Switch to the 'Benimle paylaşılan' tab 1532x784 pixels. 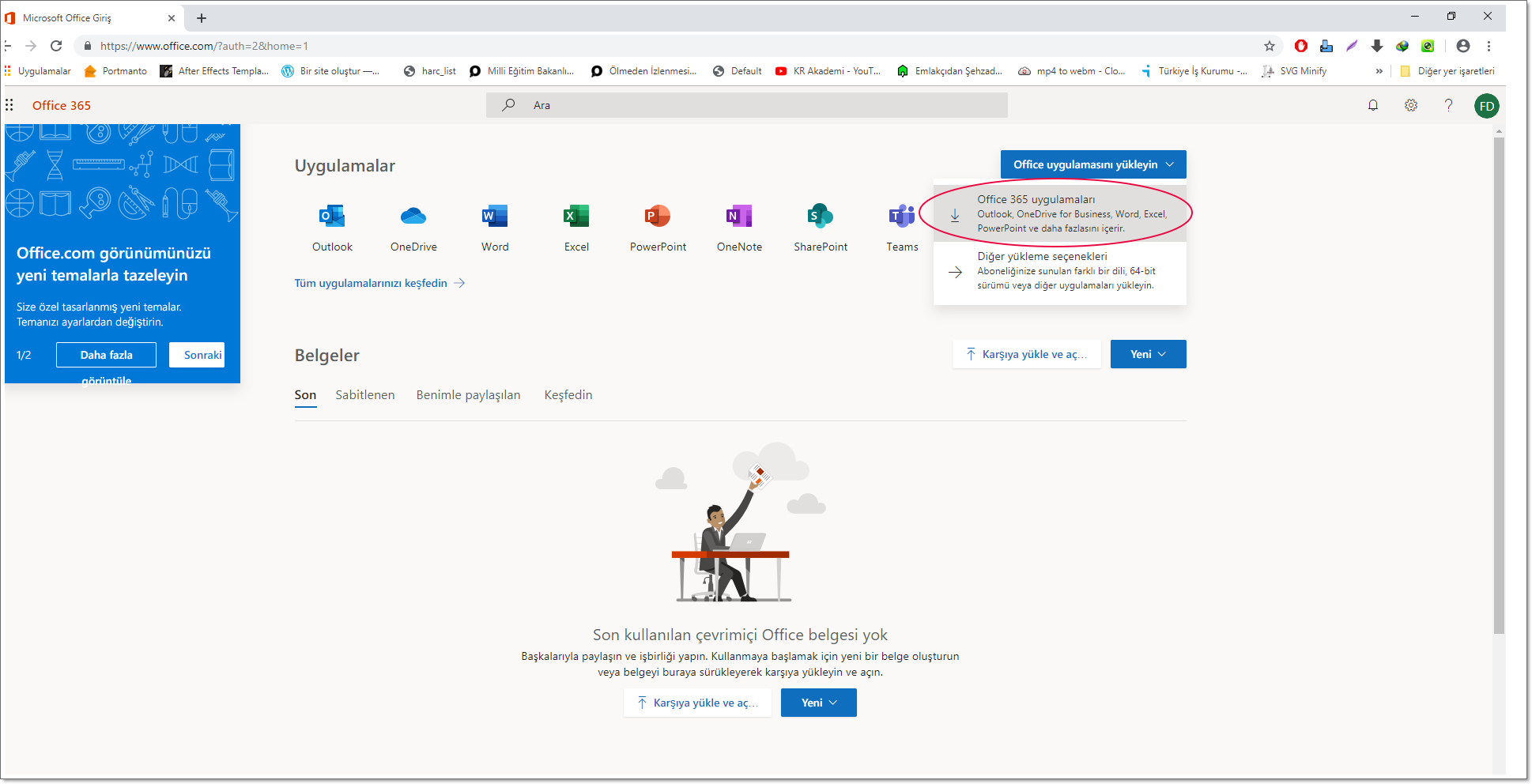(468, 395)
